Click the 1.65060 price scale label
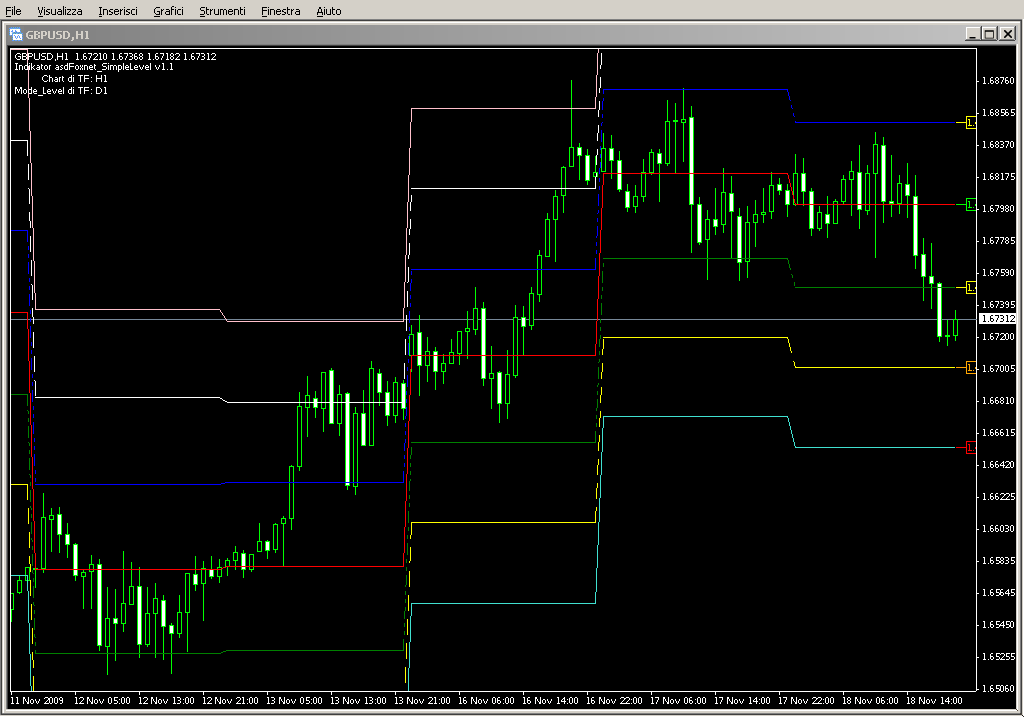 click(x=999, y=688)
